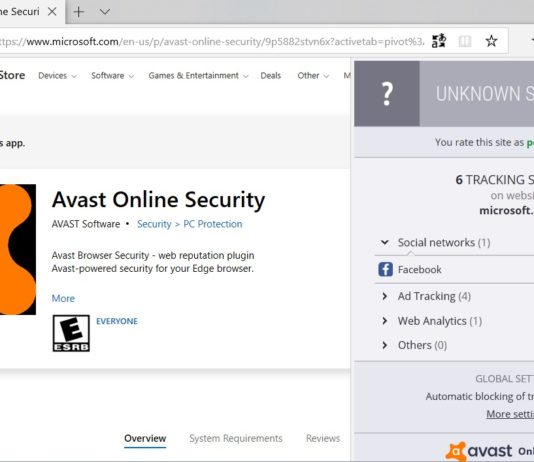Open the Store home link
The width and height of the screenshot is (534, 462).
(12, 75)
